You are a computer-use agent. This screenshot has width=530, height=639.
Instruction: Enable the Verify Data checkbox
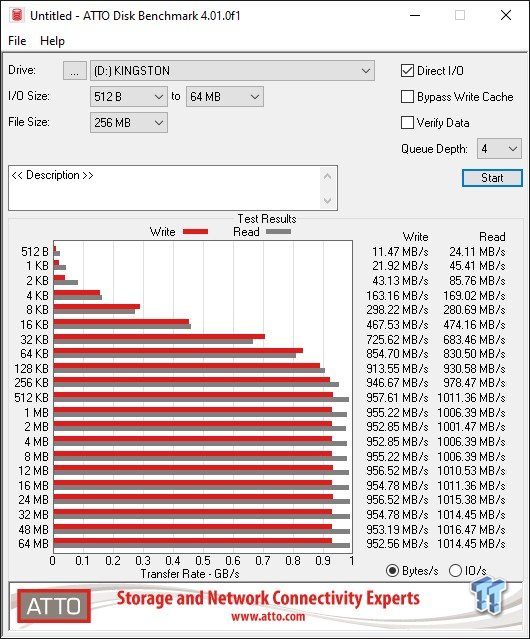[407, 123]
